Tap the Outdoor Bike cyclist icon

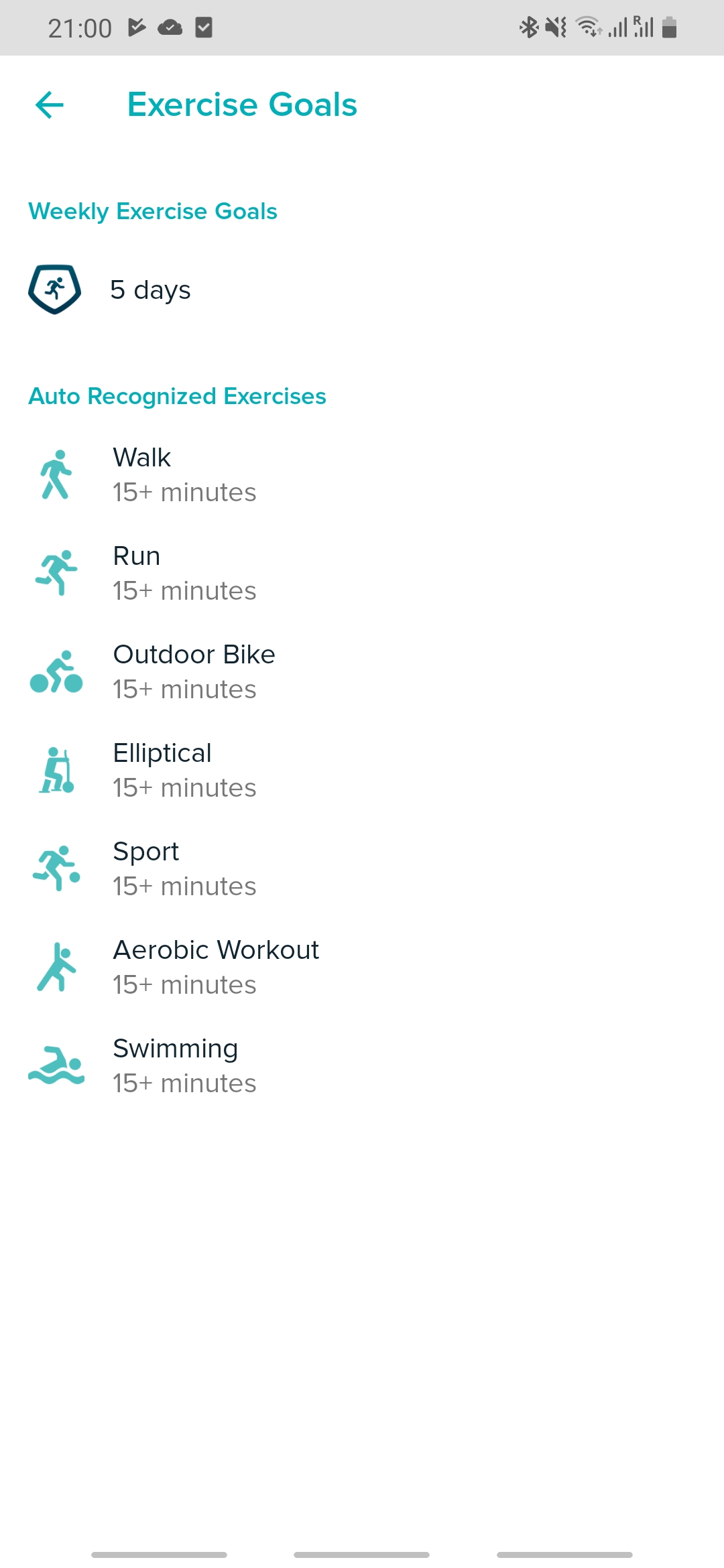coord(56,671)
